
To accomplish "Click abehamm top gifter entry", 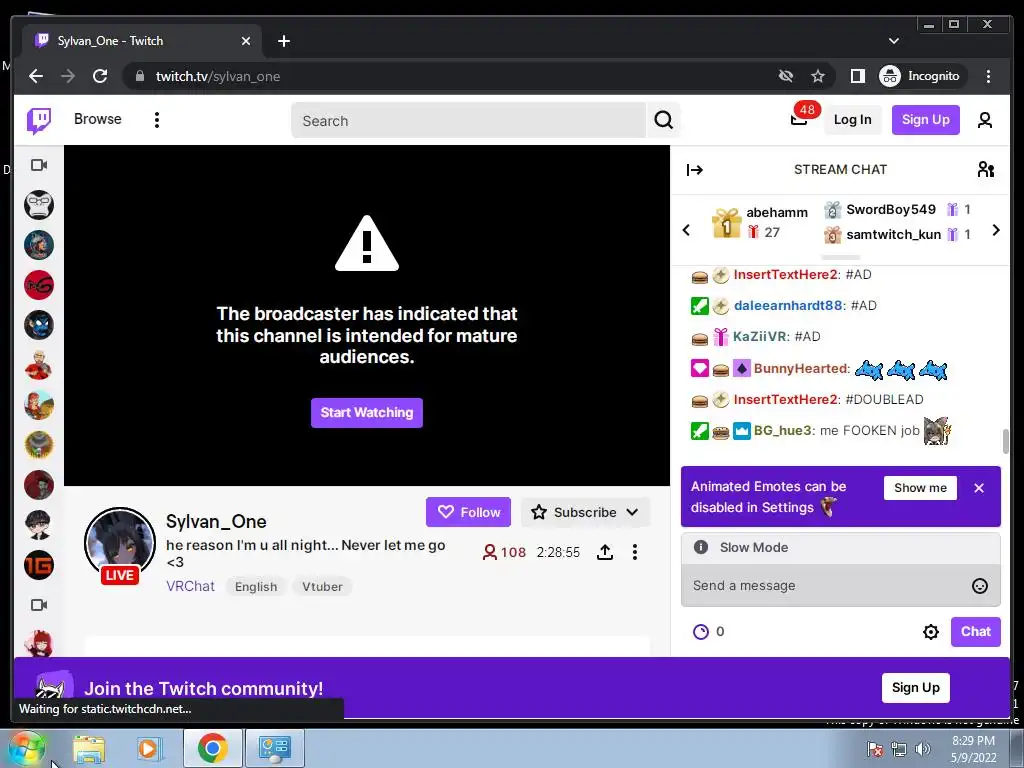I will 760,222.
